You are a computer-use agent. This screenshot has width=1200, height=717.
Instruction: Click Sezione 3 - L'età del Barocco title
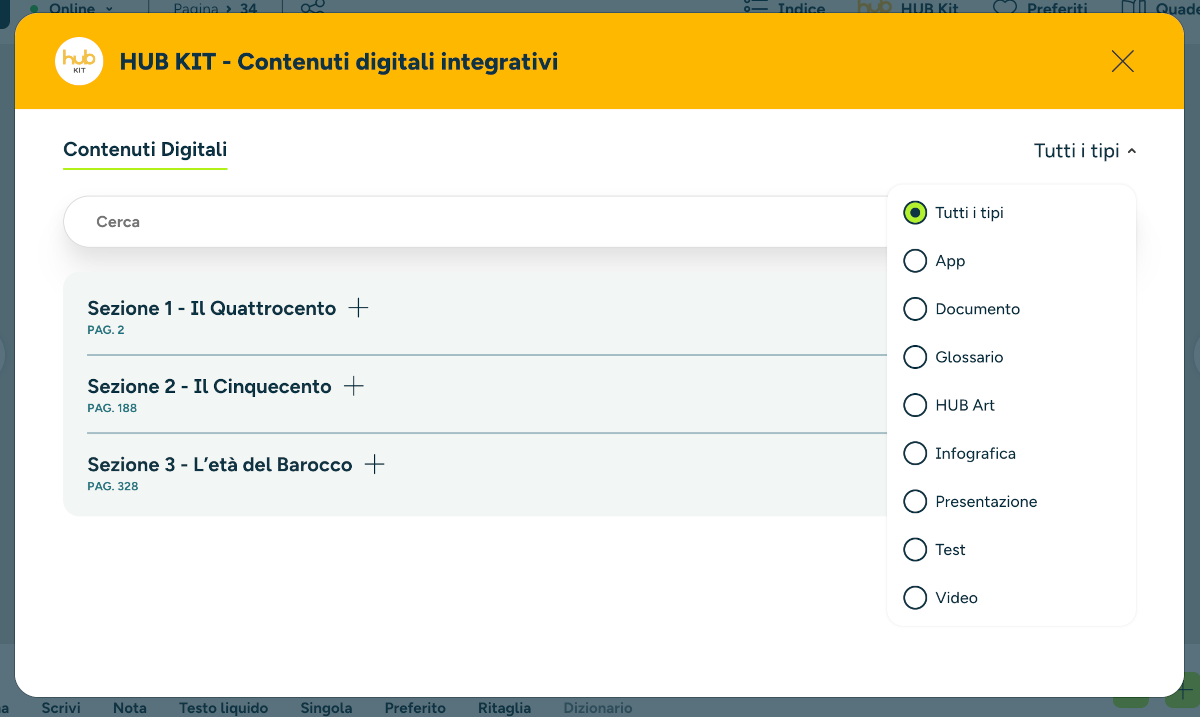[220, 464]
